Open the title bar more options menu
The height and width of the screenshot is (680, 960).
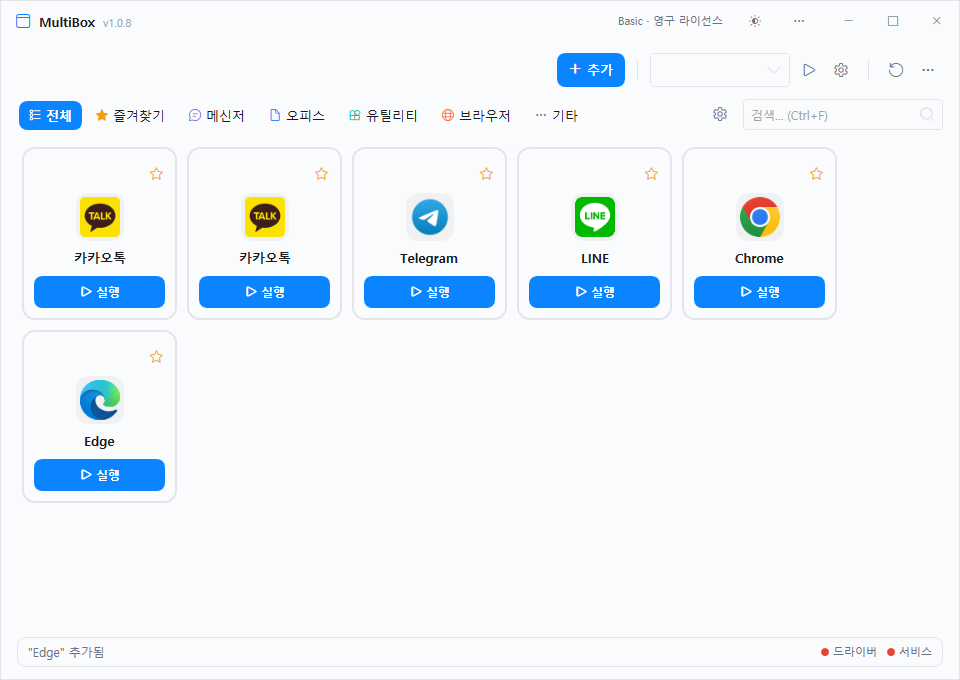point(799,21)
